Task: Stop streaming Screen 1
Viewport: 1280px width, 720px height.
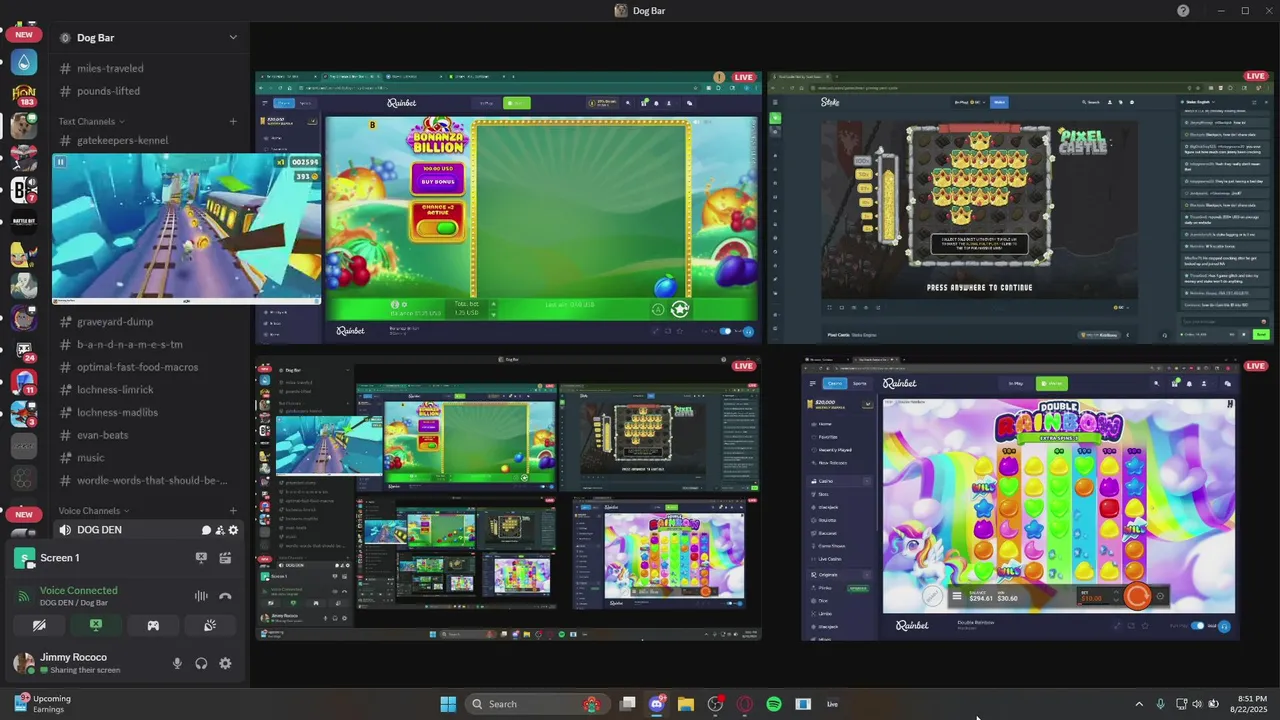Action: coord(201,558)
